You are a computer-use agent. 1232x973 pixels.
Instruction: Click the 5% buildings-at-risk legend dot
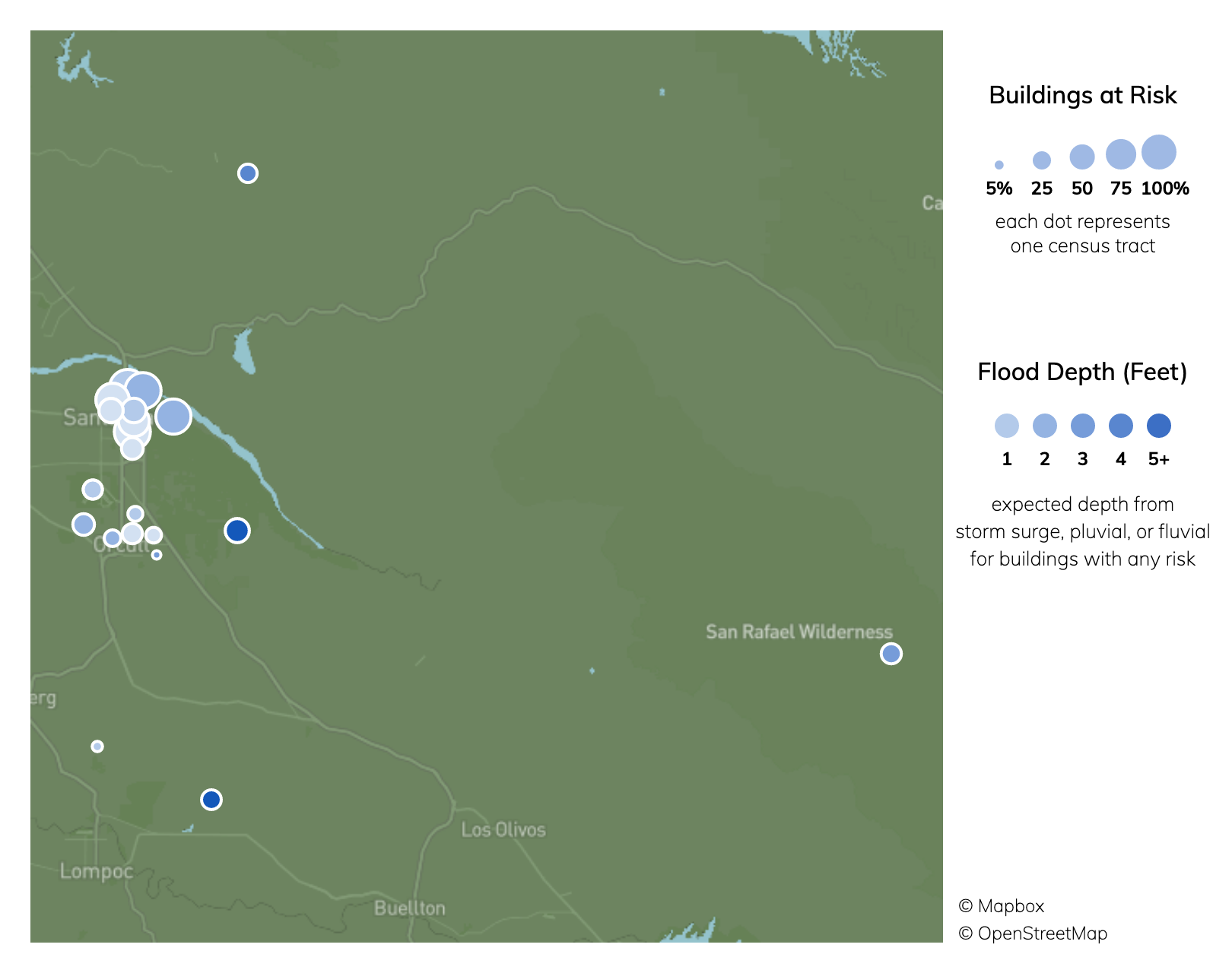999,165
